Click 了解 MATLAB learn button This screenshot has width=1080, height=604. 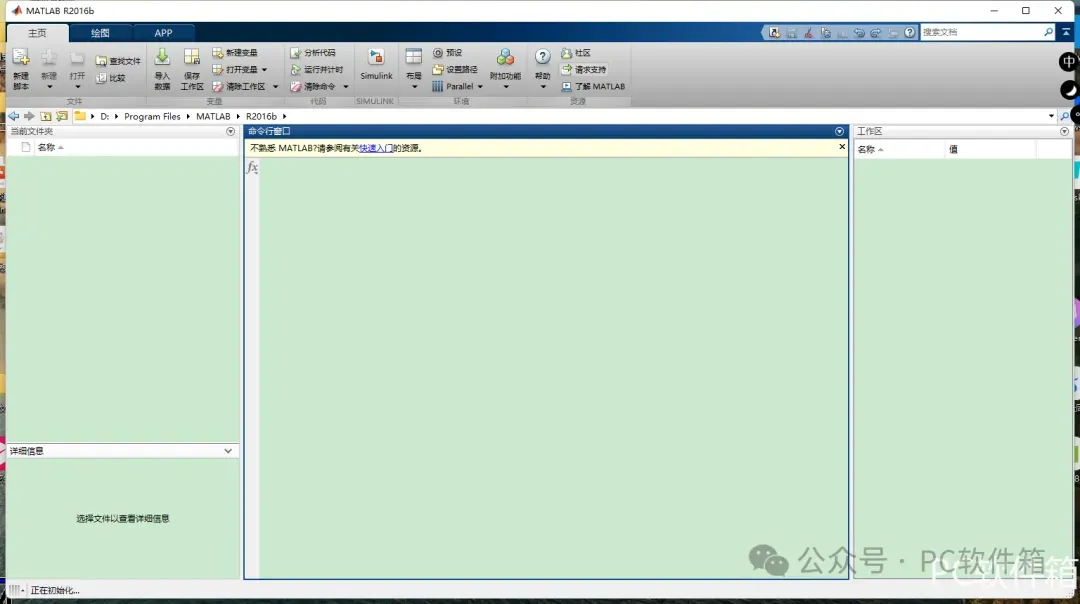[593, 86]
